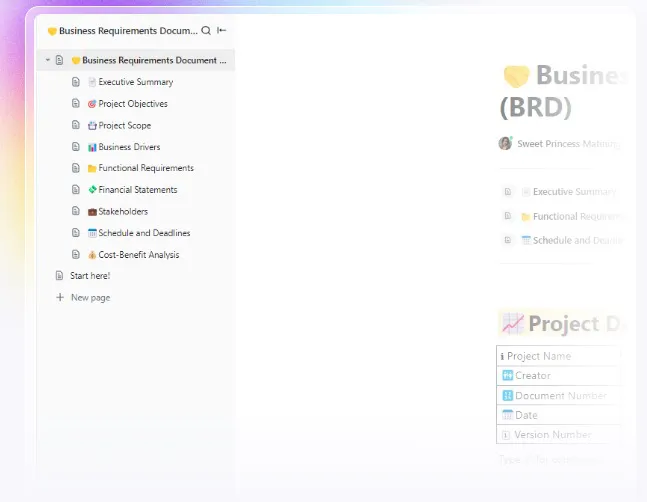This screenshot has width=647, height=502.
Task: Click the Creator row in the table
Action: pyautogui.click(x=558, y=375)
